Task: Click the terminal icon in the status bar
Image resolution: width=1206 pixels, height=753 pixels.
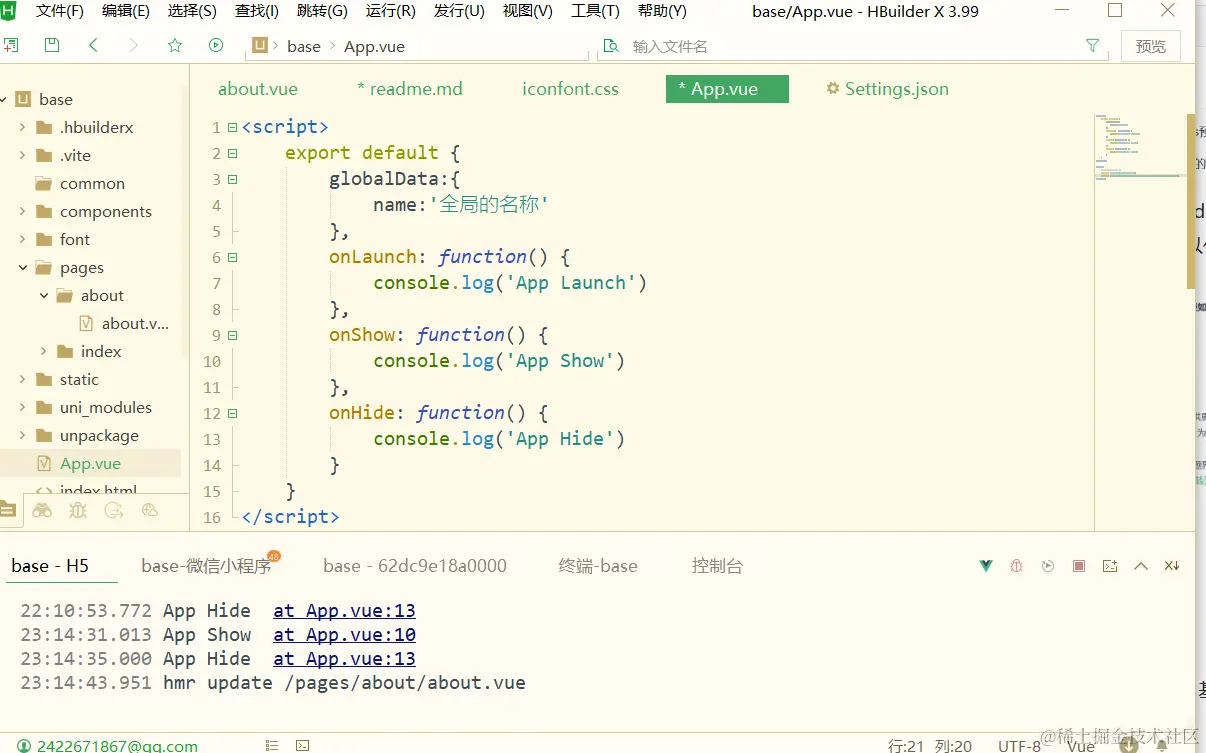Action: [x=302, y=745]
